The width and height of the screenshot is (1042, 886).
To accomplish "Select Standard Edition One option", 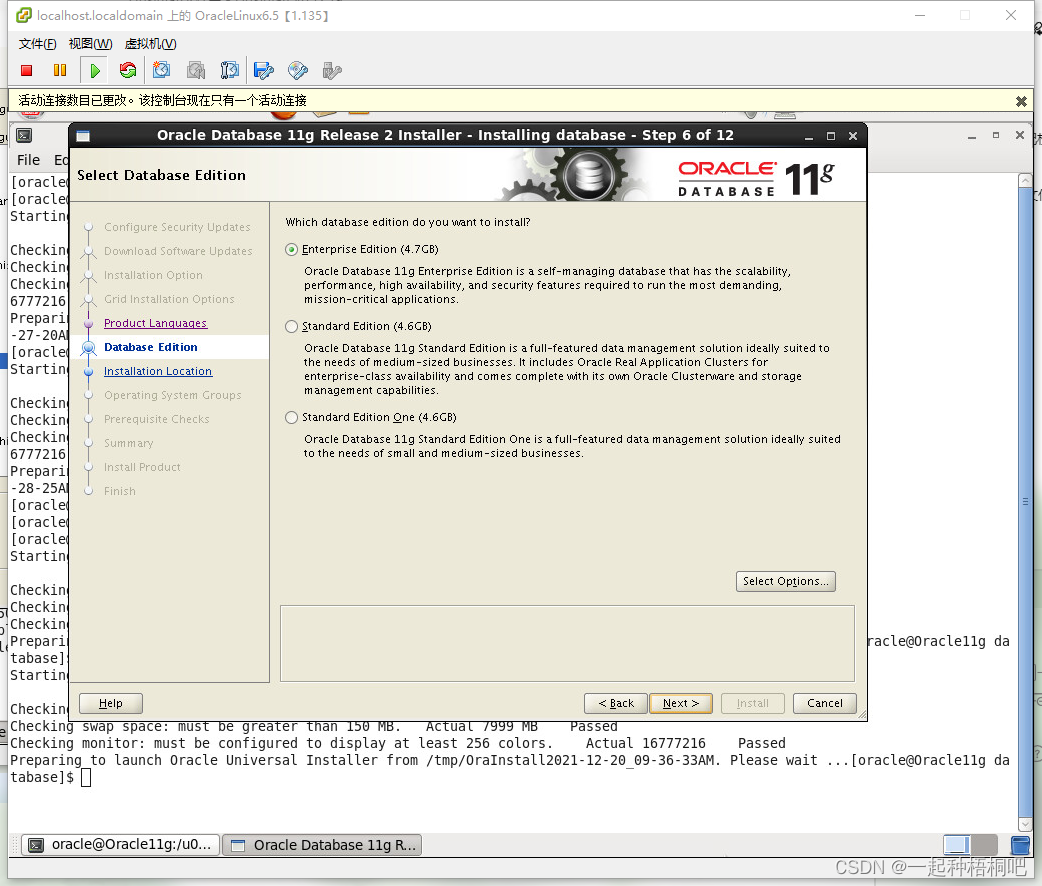I will tap(291, 417).
